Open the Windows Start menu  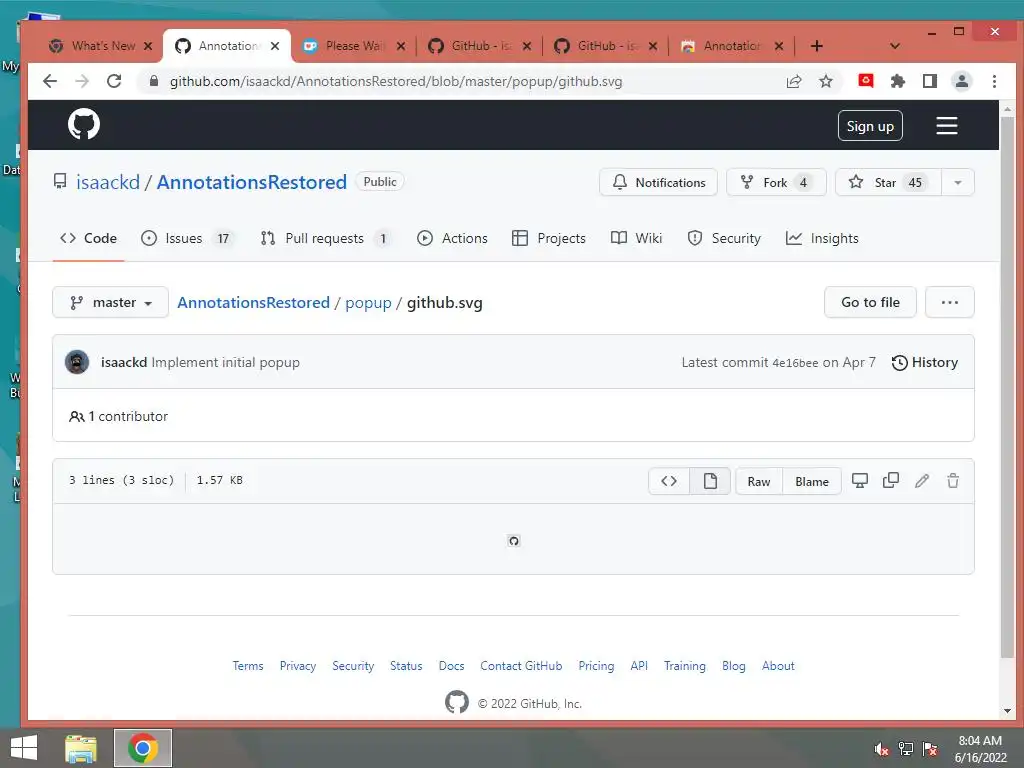coord(24,748)
